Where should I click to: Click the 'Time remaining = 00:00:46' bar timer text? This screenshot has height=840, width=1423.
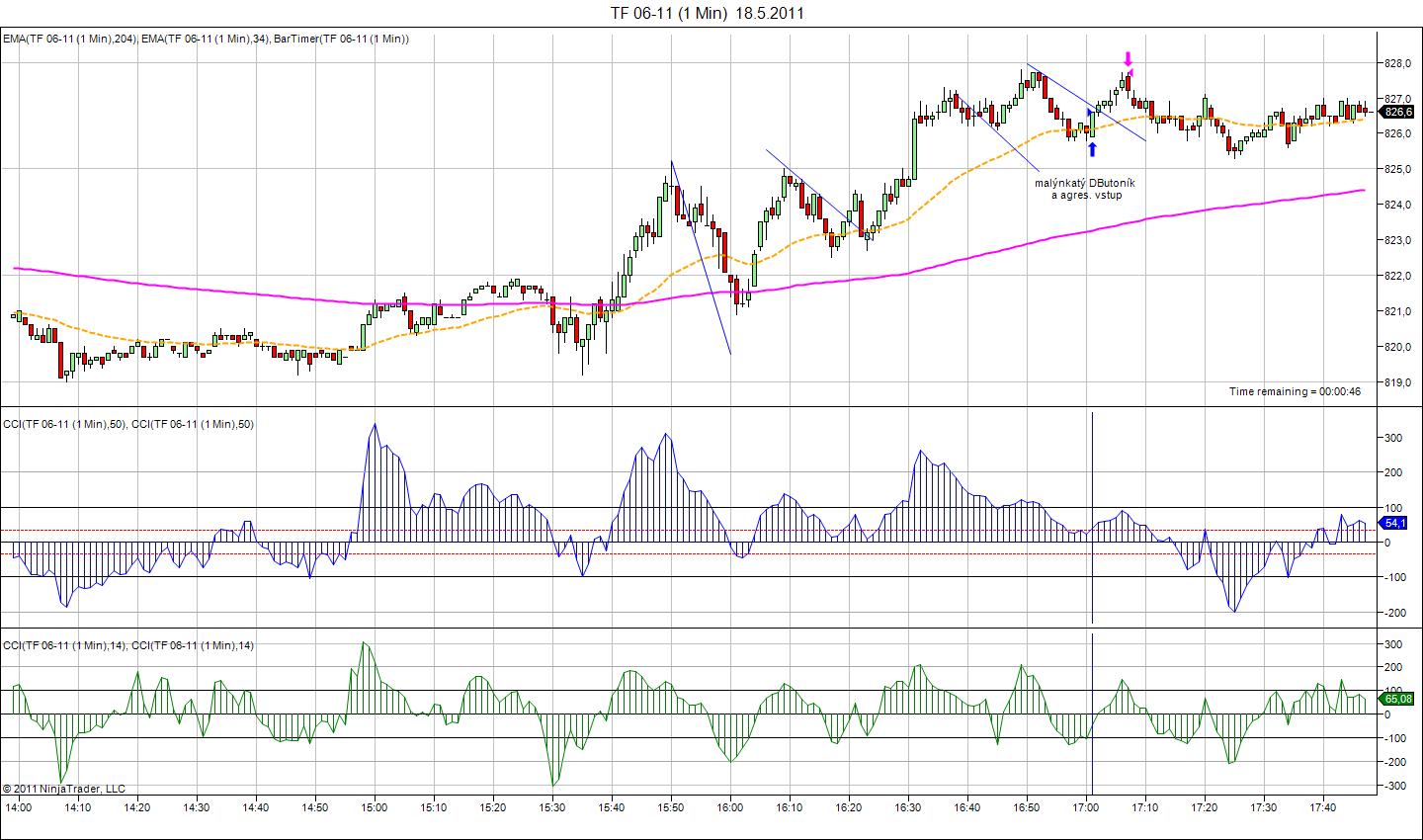coord(1296,391)
